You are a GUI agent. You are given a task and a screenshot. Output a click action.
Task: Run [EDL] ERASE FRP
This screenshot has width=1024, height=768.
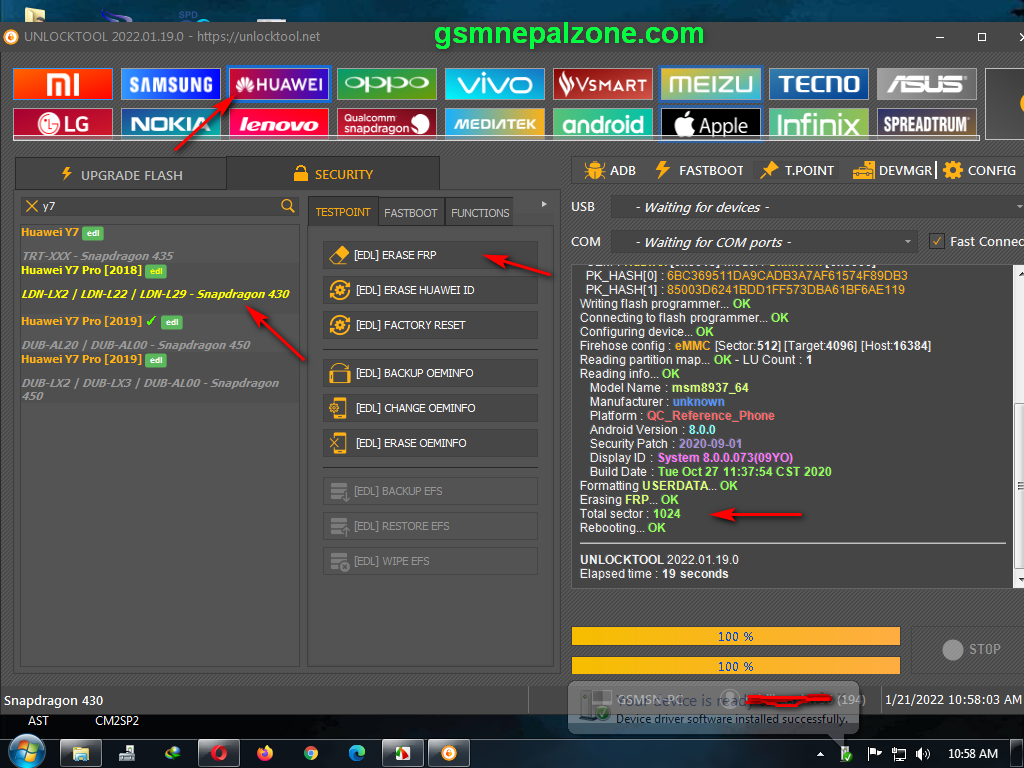430,255
